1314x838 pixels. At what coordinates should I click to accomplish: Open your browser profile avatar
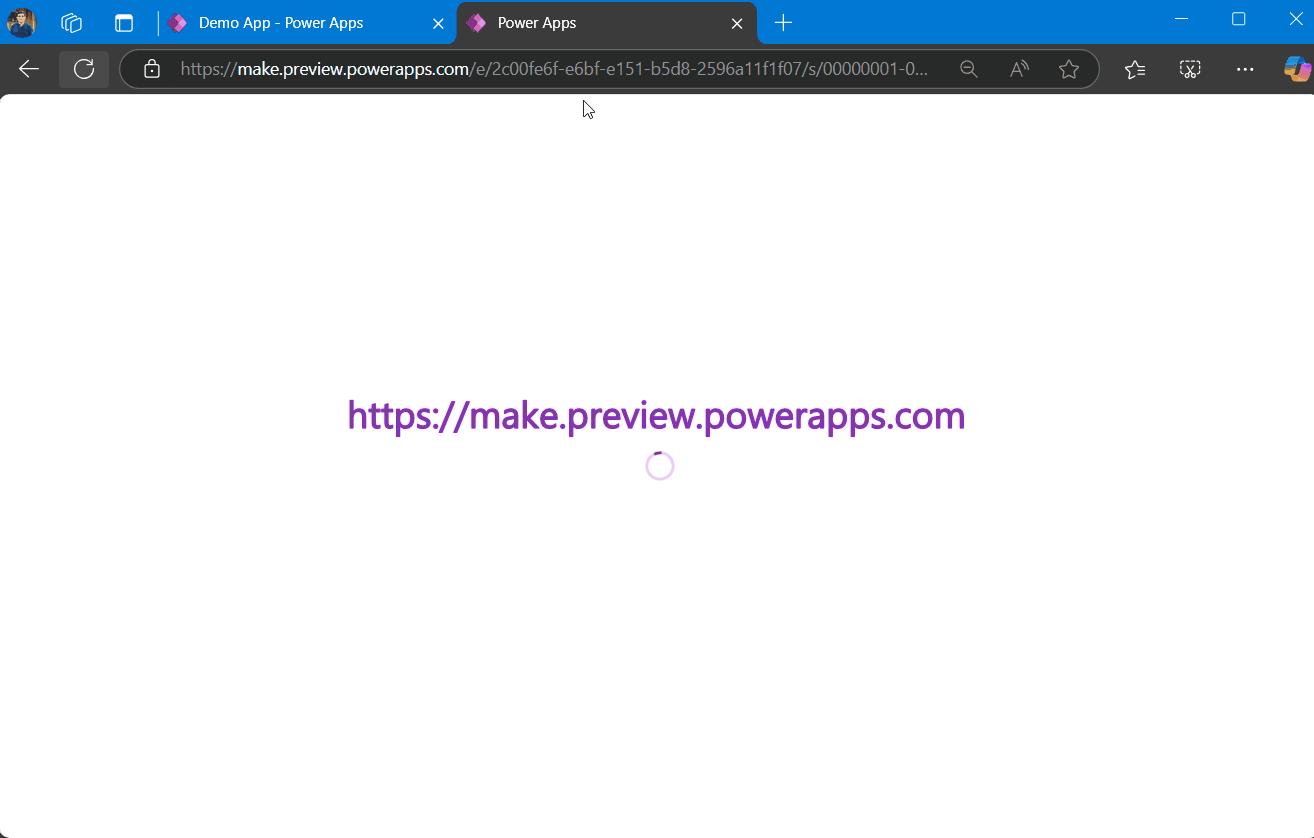pyautogui.click(x=21, y=22)
